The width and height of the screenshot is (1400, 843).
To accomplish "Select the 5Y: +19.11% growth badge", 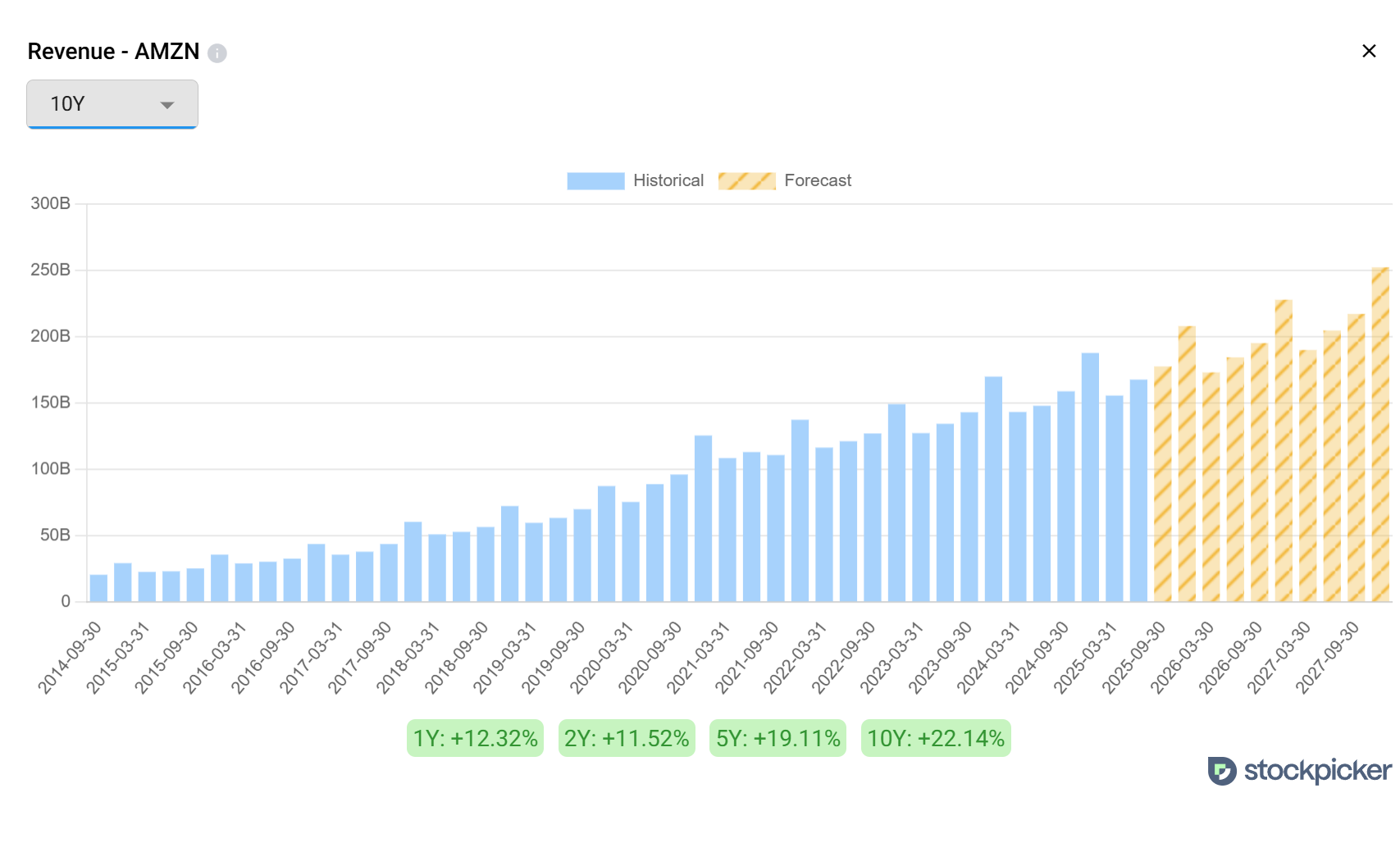I will click(778, 738).
